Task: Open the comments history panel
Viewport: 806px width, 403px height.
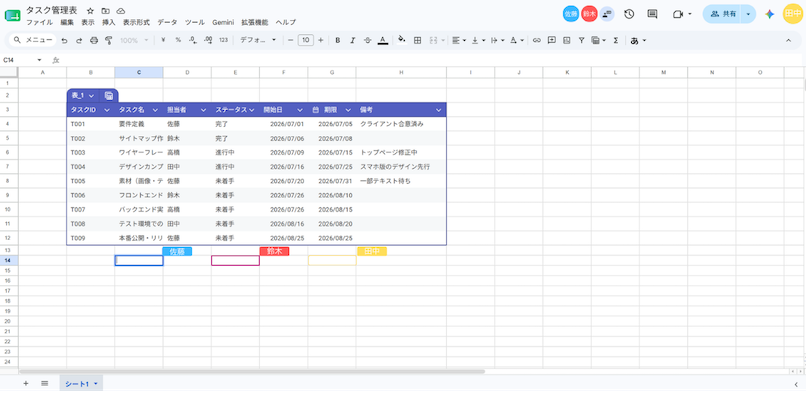Action: pos(652,14)
